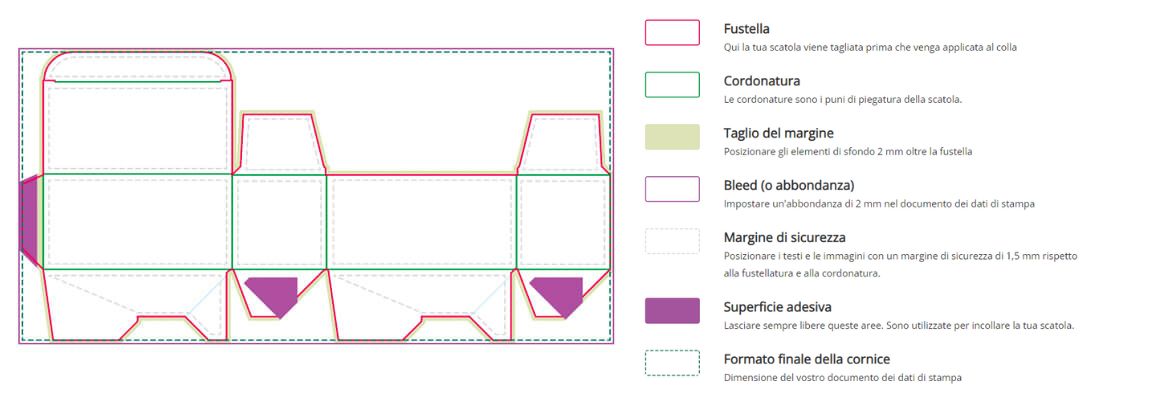Select the beige Taglio del margine swatch

(x=672, y=137)
